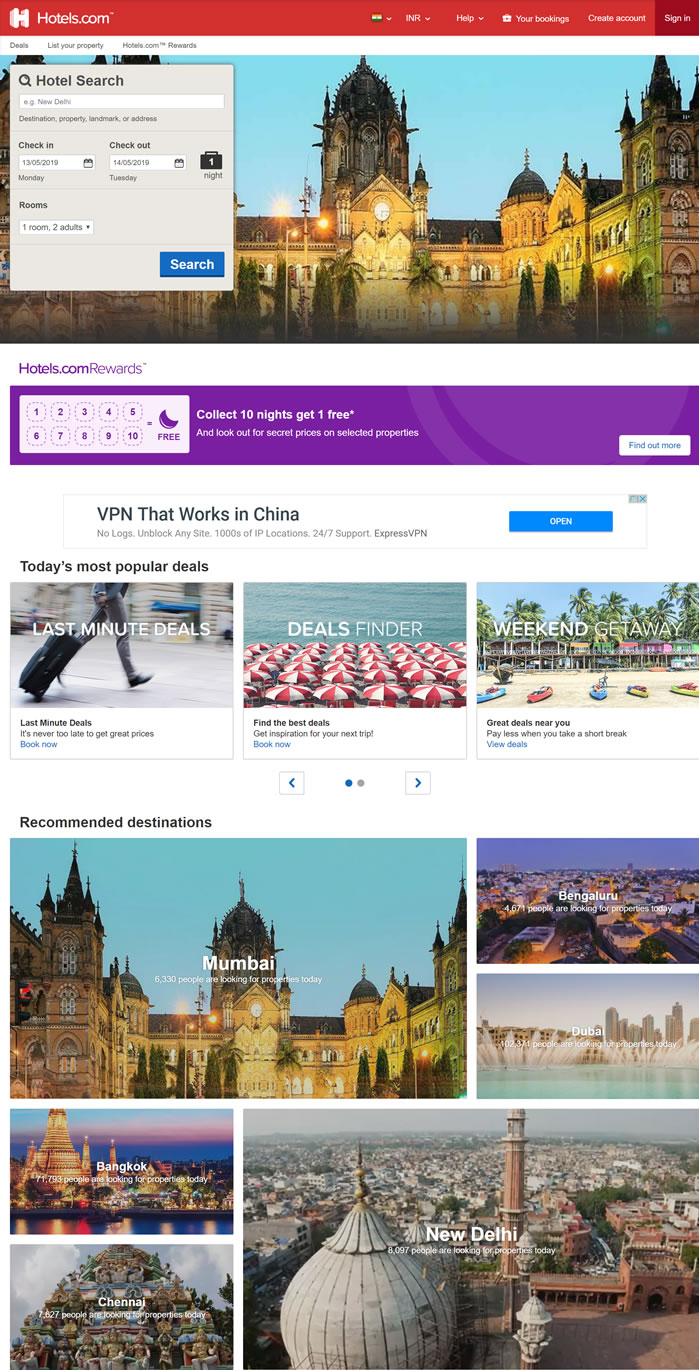Click the India flag country selector
The width and height of the screenshot is (699, 1370).
pyautogui.click(x=377, y=18)
